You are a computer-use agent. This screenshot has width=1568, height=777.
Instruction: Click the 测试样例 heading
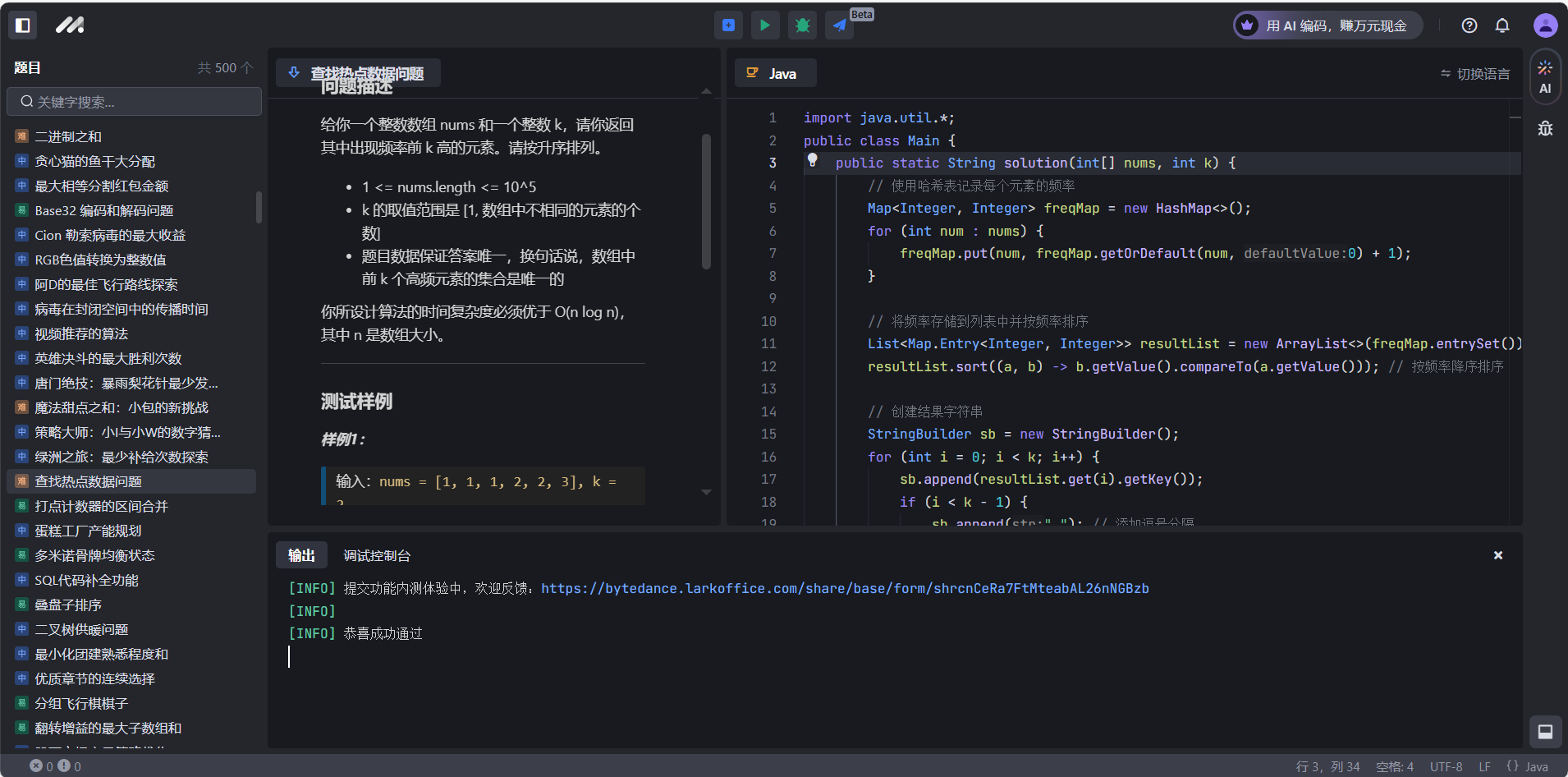(356, 401)
